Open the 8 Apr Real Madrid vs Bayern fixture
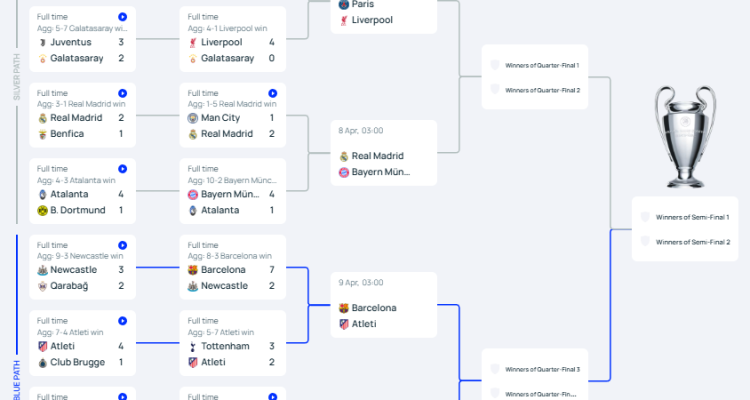 (x=383, y=154)
